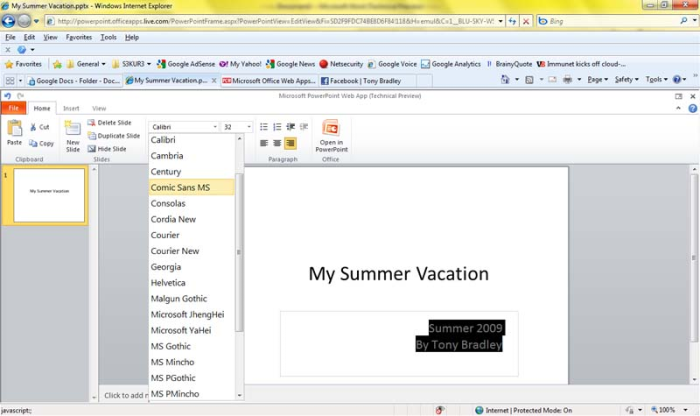700x416 pixels.
Task: Open the Google News favorite link
Action: click(x=290, y=64)
